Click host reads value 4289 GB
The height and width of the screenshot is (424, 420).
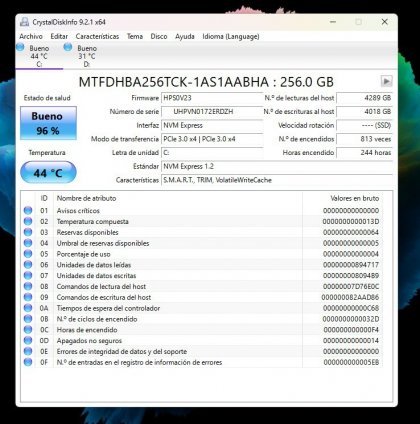[x=364, y=98]
